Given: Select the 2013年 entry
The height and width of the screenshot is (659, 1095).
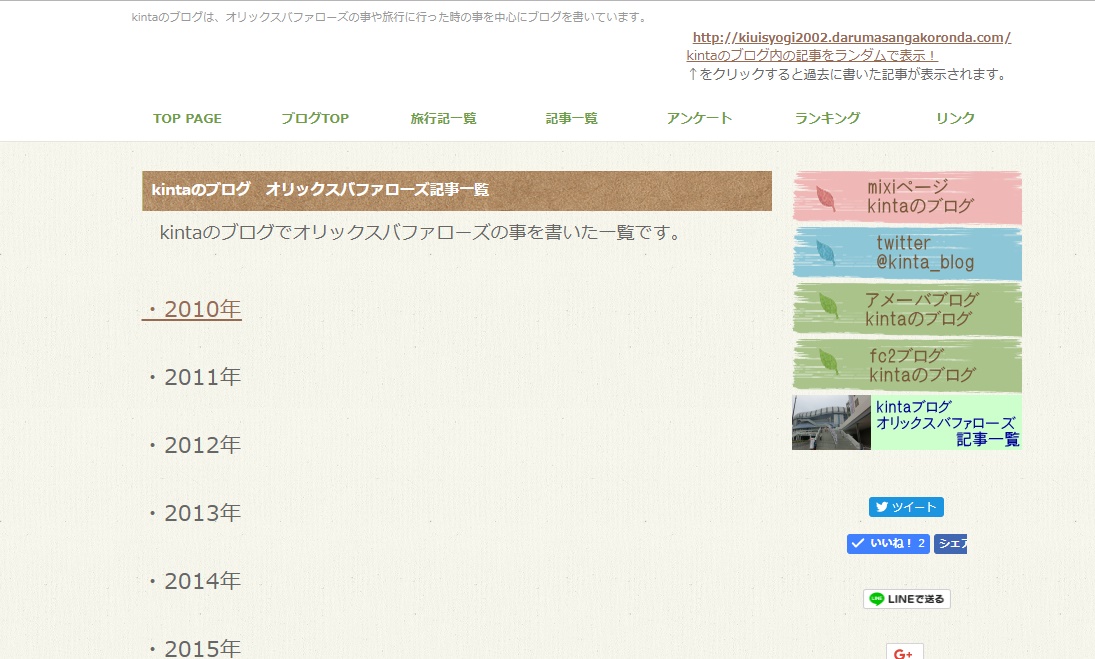Looking at the screenshot, I should 195,513.
